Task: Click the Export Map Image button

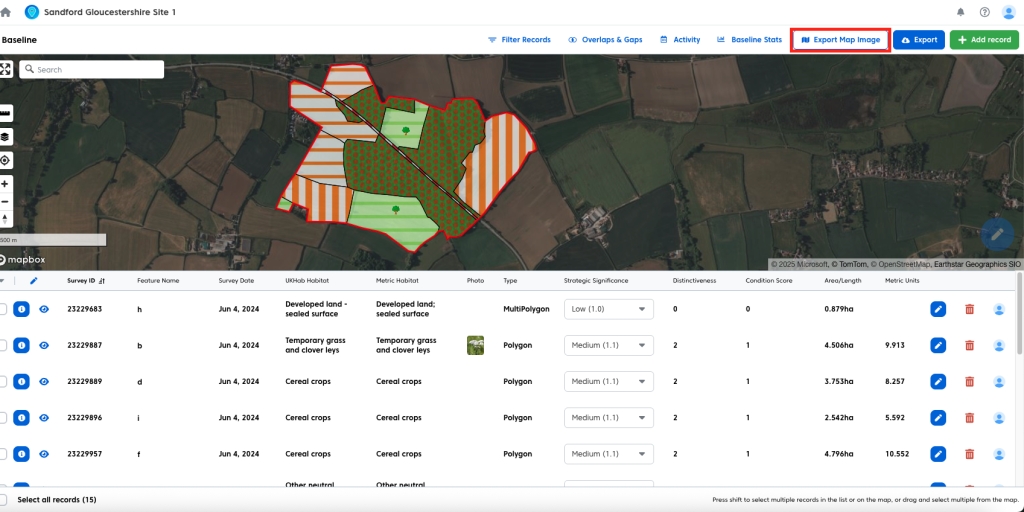Action: (x=840, y=40)
